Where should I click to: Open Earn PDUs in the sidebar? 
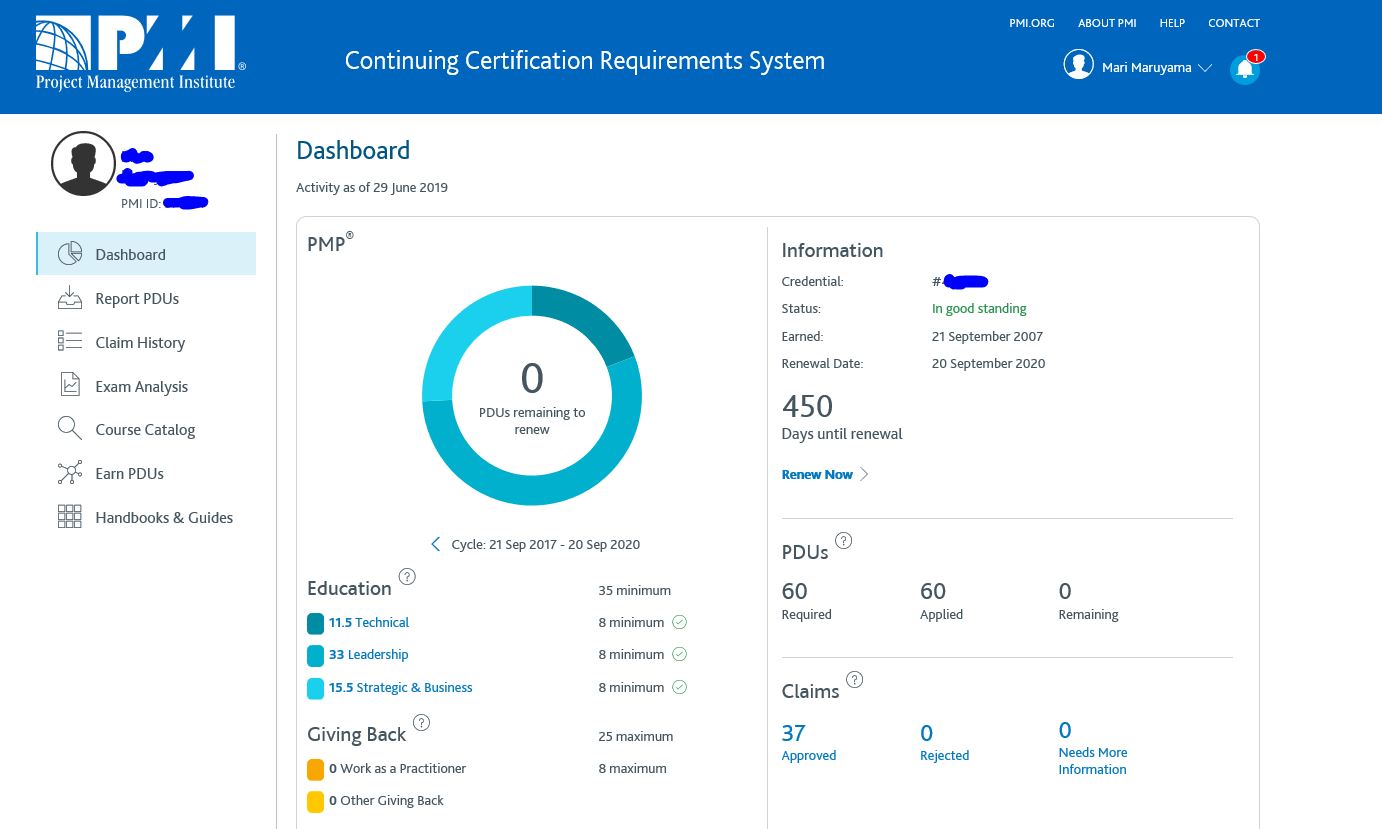click(x=129, y=474)
